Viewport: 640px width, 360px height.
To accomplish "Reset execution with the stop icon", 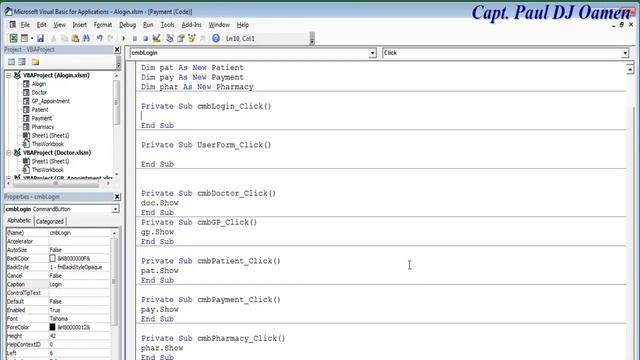I will 145,38.
